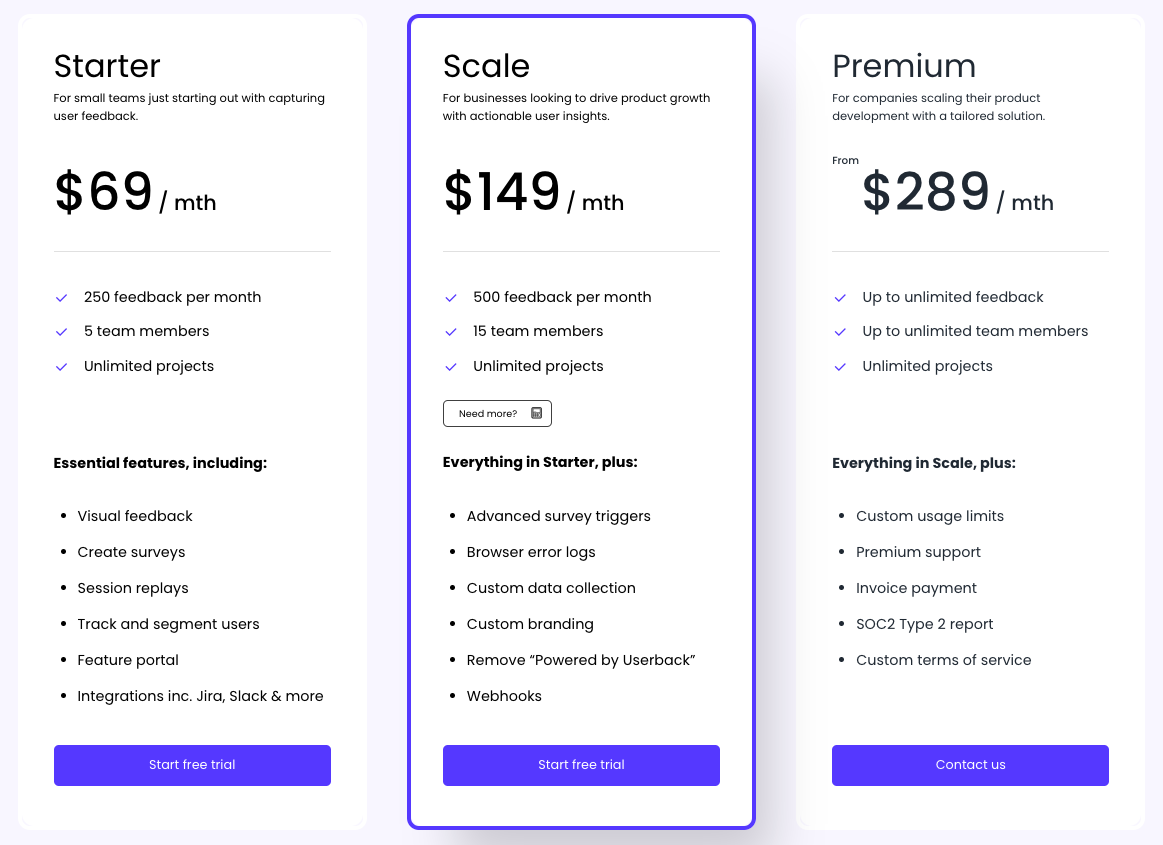Image resolution: width=1163 pixels, height=845 pixels.
Task: Click the checkmark beside Unlimited projects under Premium
Action: coord(840,365)
